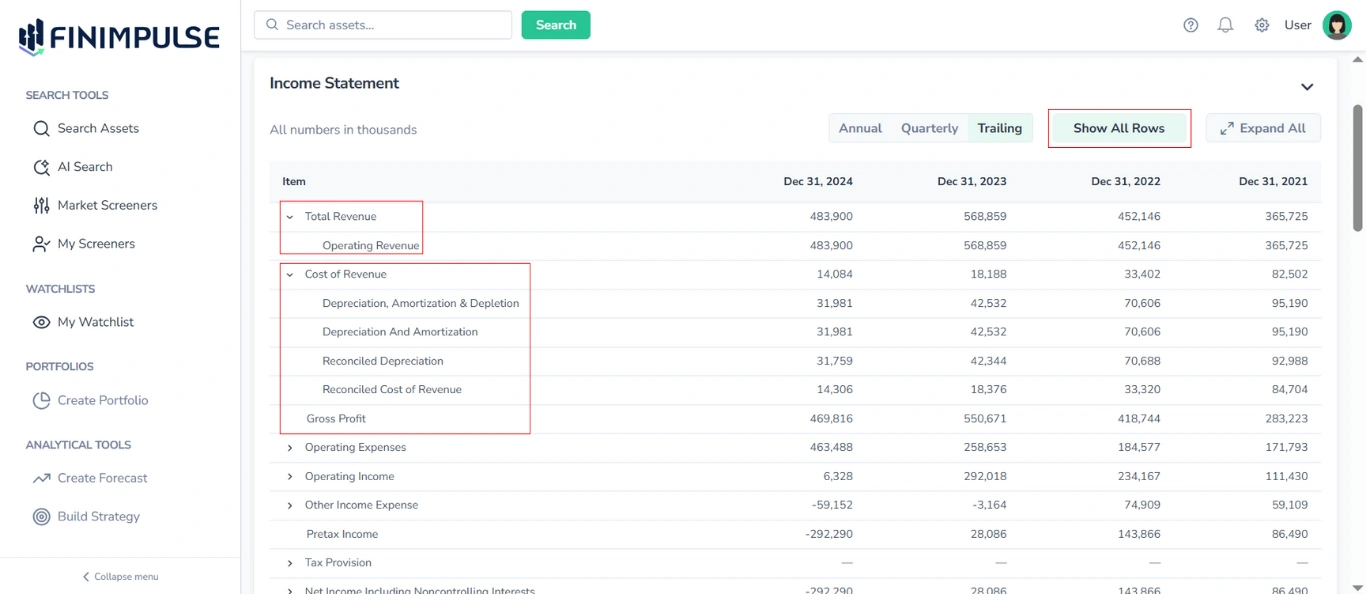Open the settings gear
Image resolution: width=1366 pixels, height=595 pixels.
click(x=1262, y=24)
